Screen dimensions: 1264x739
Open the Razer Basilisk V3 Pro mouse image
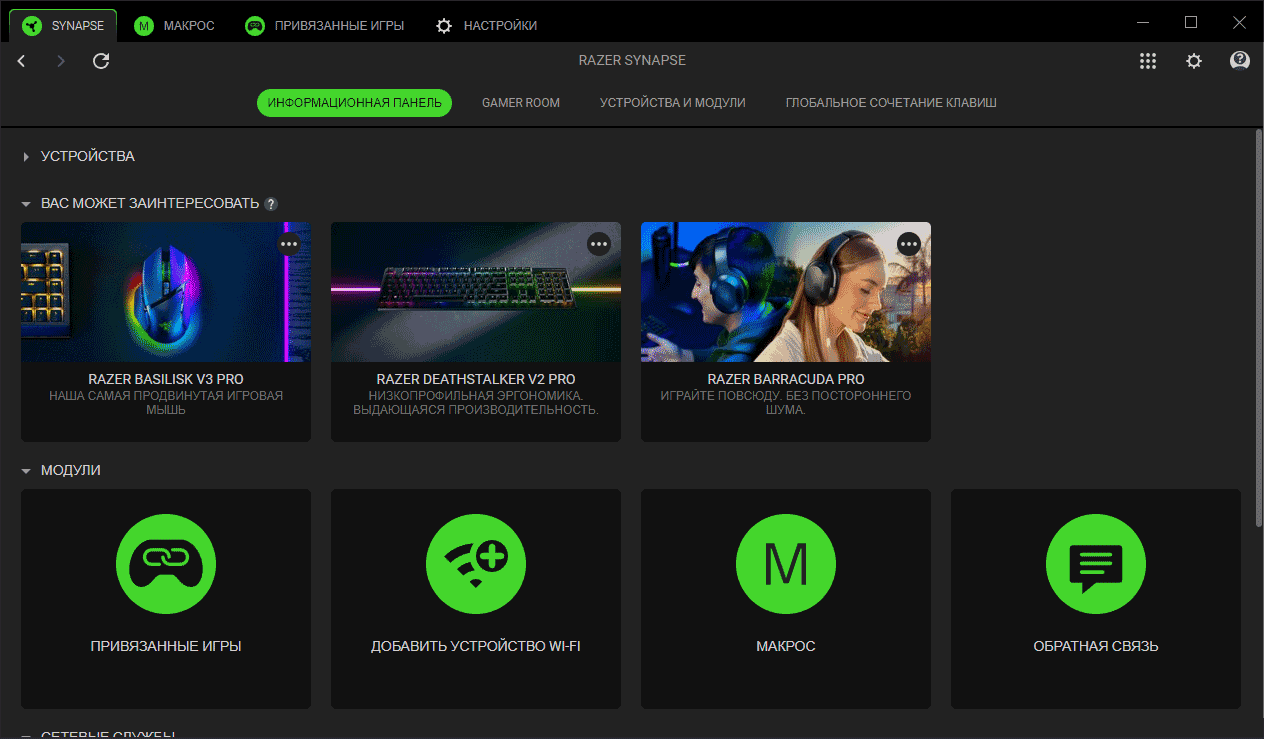[166, 292]
